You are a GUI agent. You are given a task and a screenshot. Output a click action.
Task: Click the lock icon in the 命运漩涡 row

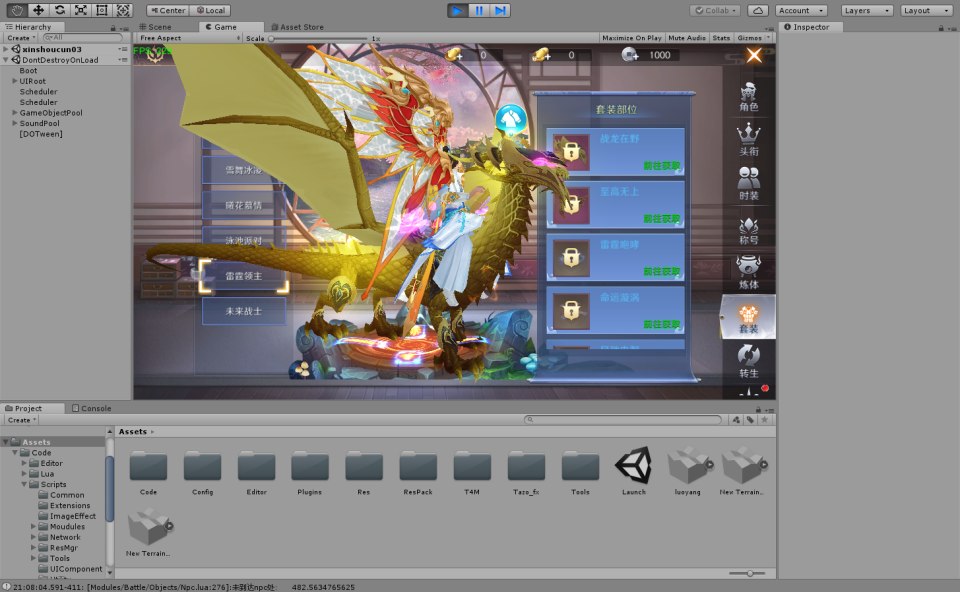click(x=571, y=310)
